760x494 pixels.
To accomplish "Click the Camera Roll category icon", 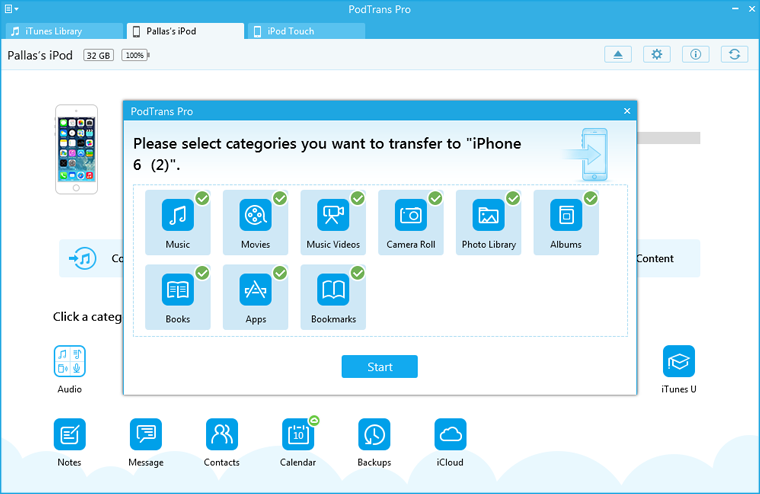I will coord(411,215).
